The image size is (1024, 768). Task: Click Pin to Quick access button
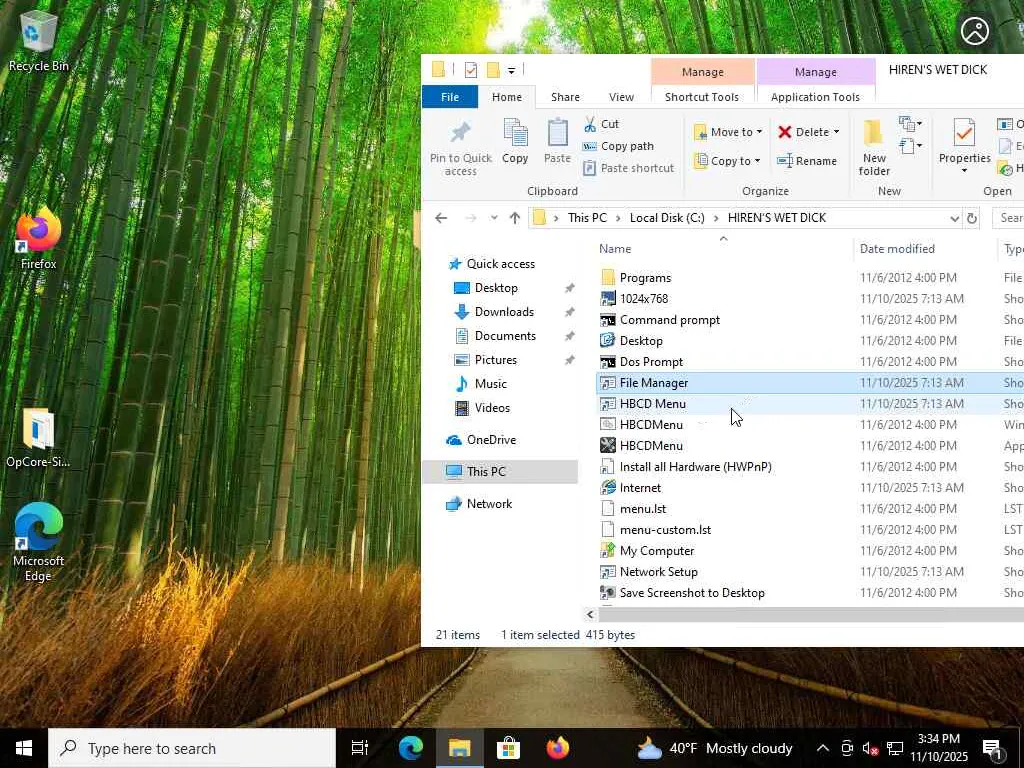(460, 149)
